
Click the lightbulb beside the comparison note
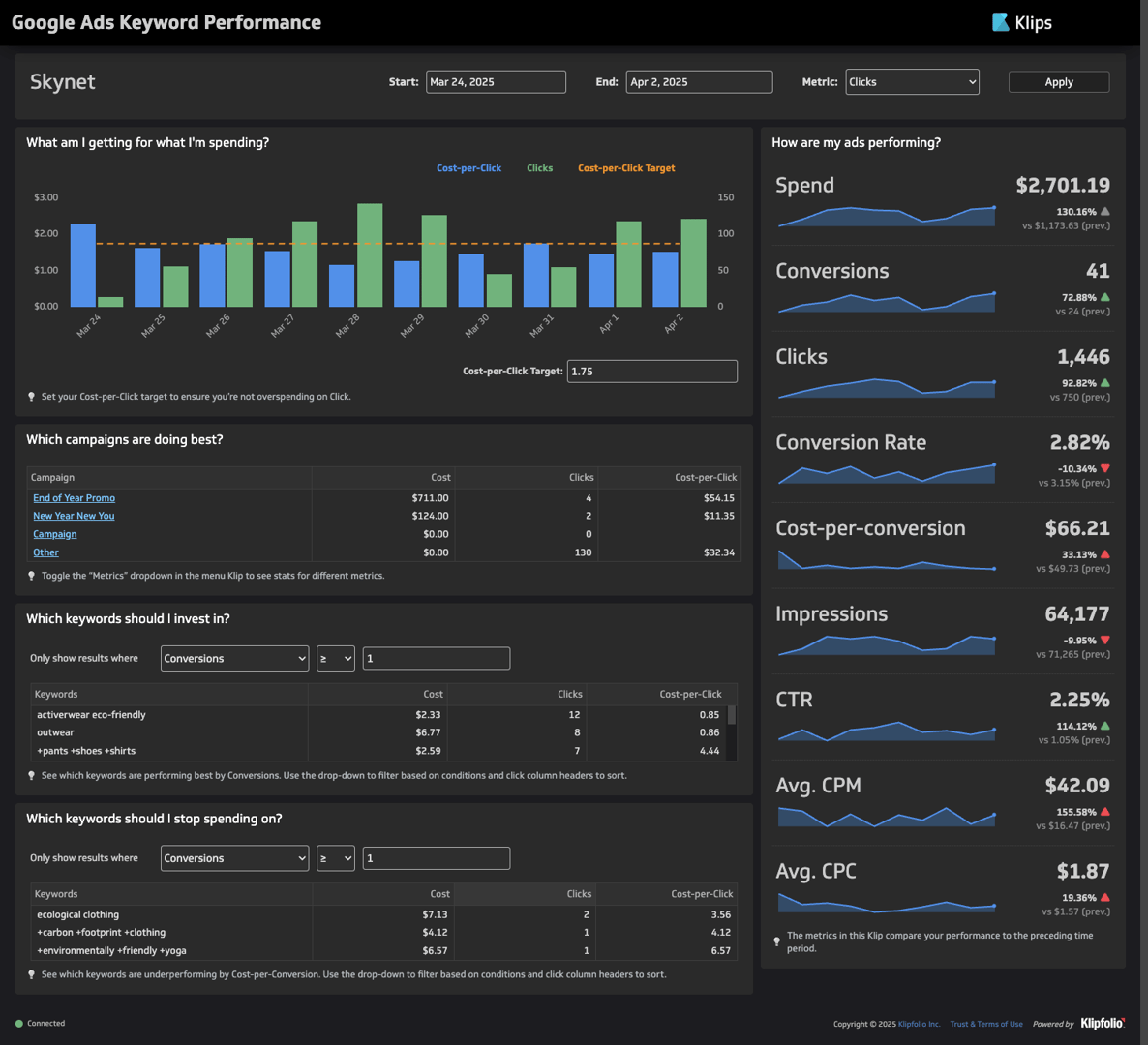click(776, 940)
